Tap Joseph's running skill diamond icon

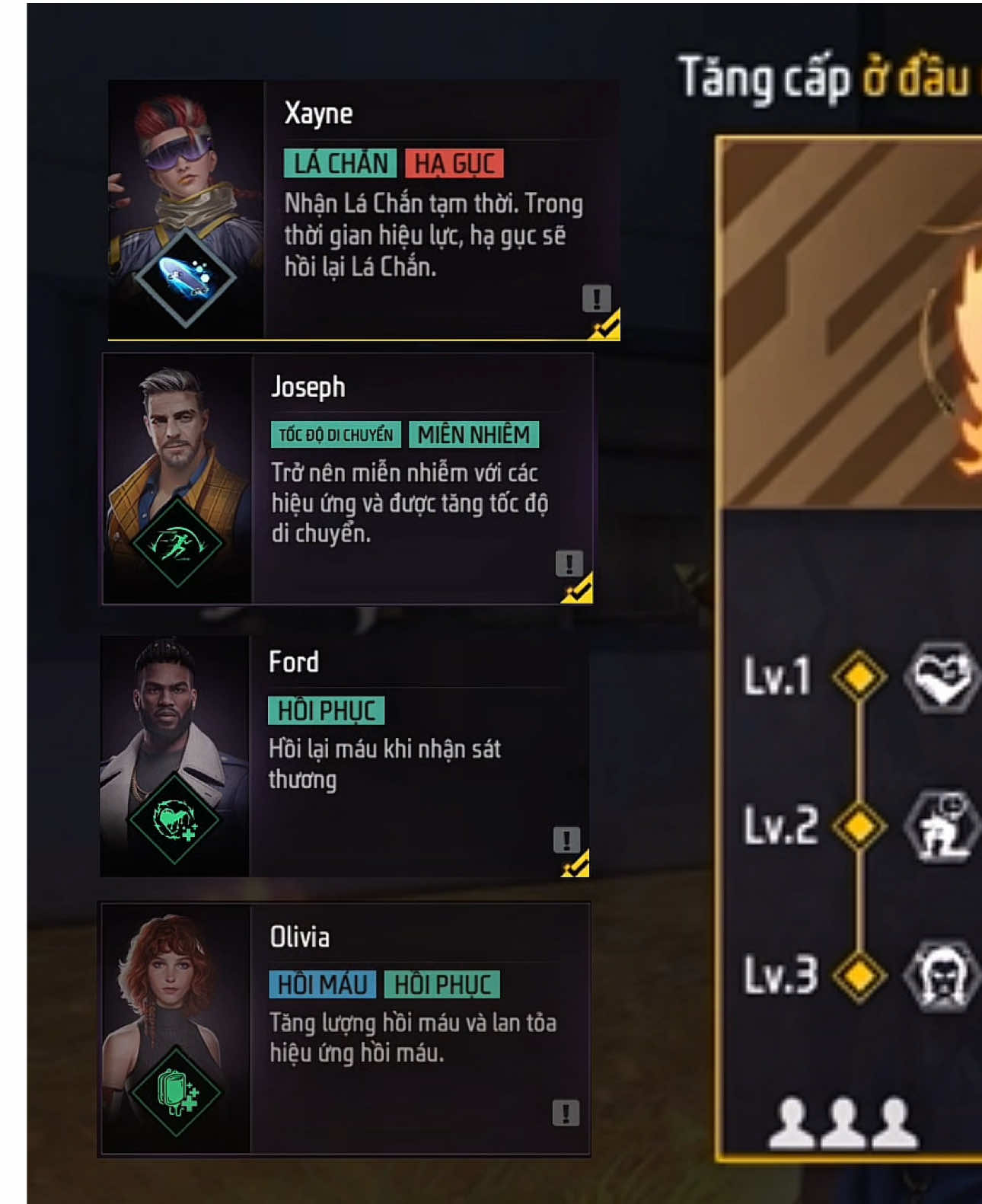(x=177, y=543)
